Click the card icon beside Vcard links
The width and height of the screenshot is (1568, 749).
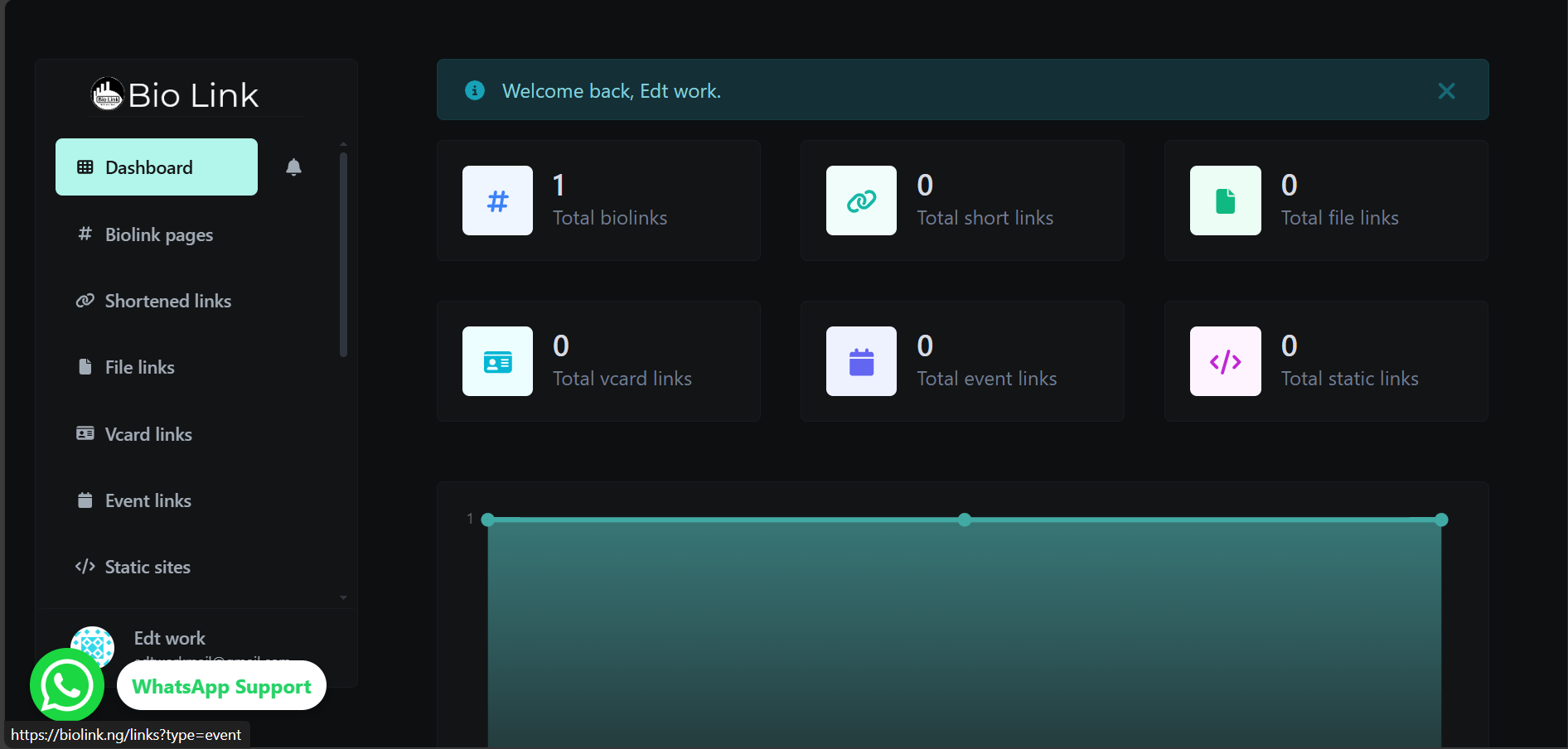point(85,433)
